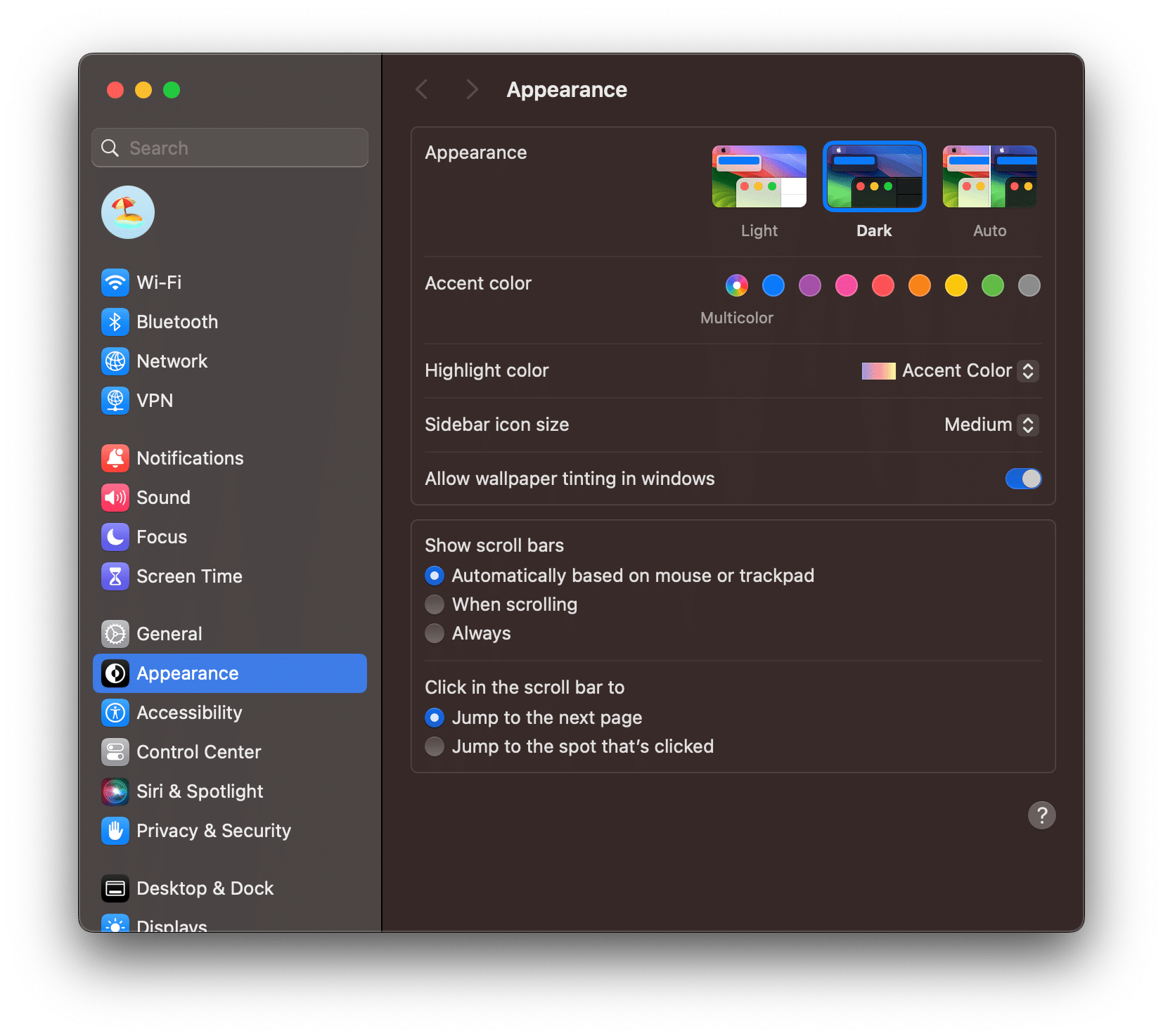Open the Wi-Fi settings icon

point(115,283)
